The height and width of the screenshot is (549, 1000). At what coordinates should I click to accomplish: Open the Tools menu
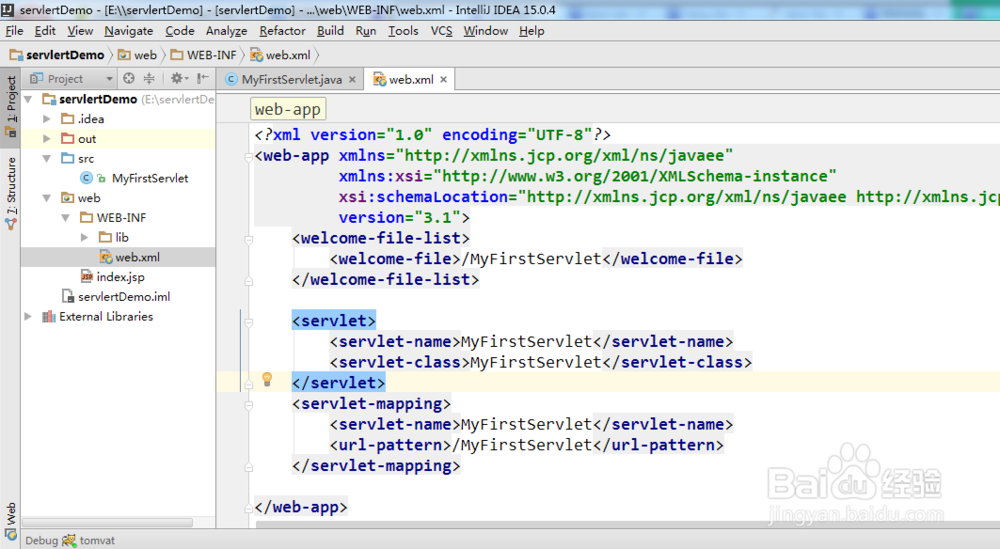point(403,31)
